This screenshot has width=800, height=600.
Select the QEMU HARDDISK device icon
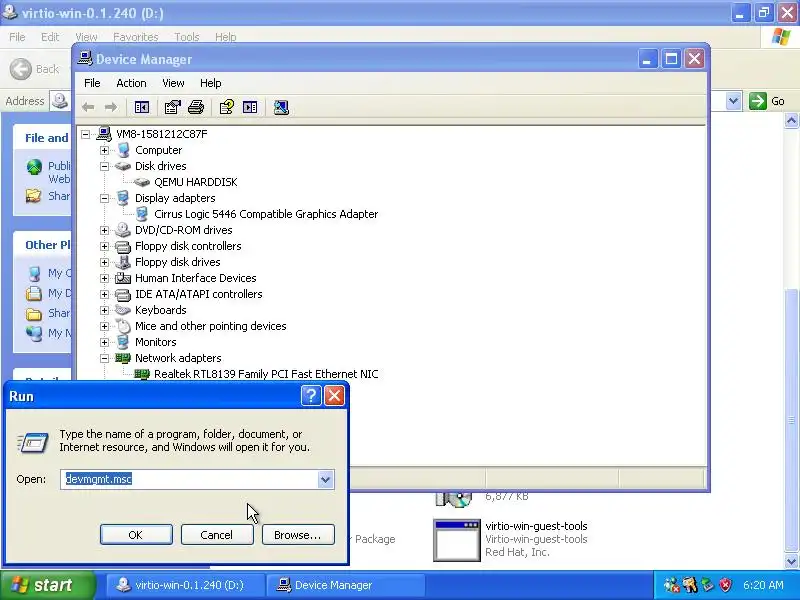pyautogui.click(x=142, y=182)
